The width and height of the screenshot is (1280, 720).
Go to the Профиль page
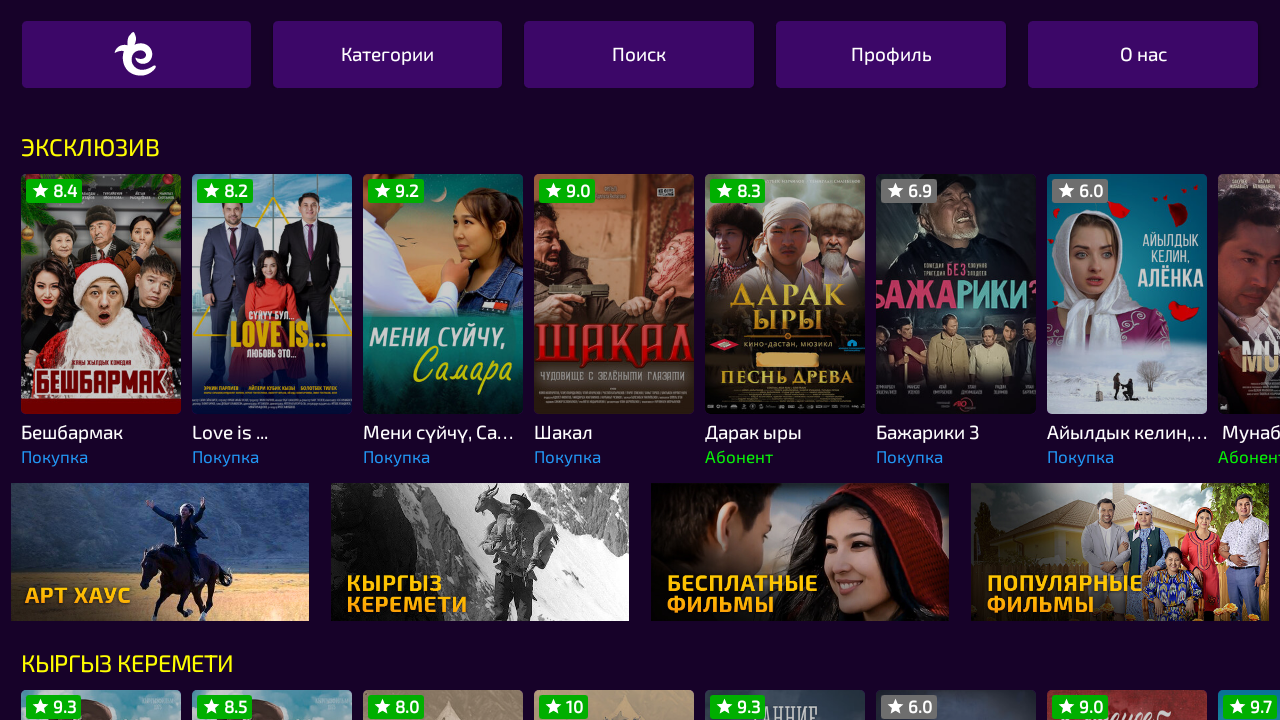pos(891,54)
